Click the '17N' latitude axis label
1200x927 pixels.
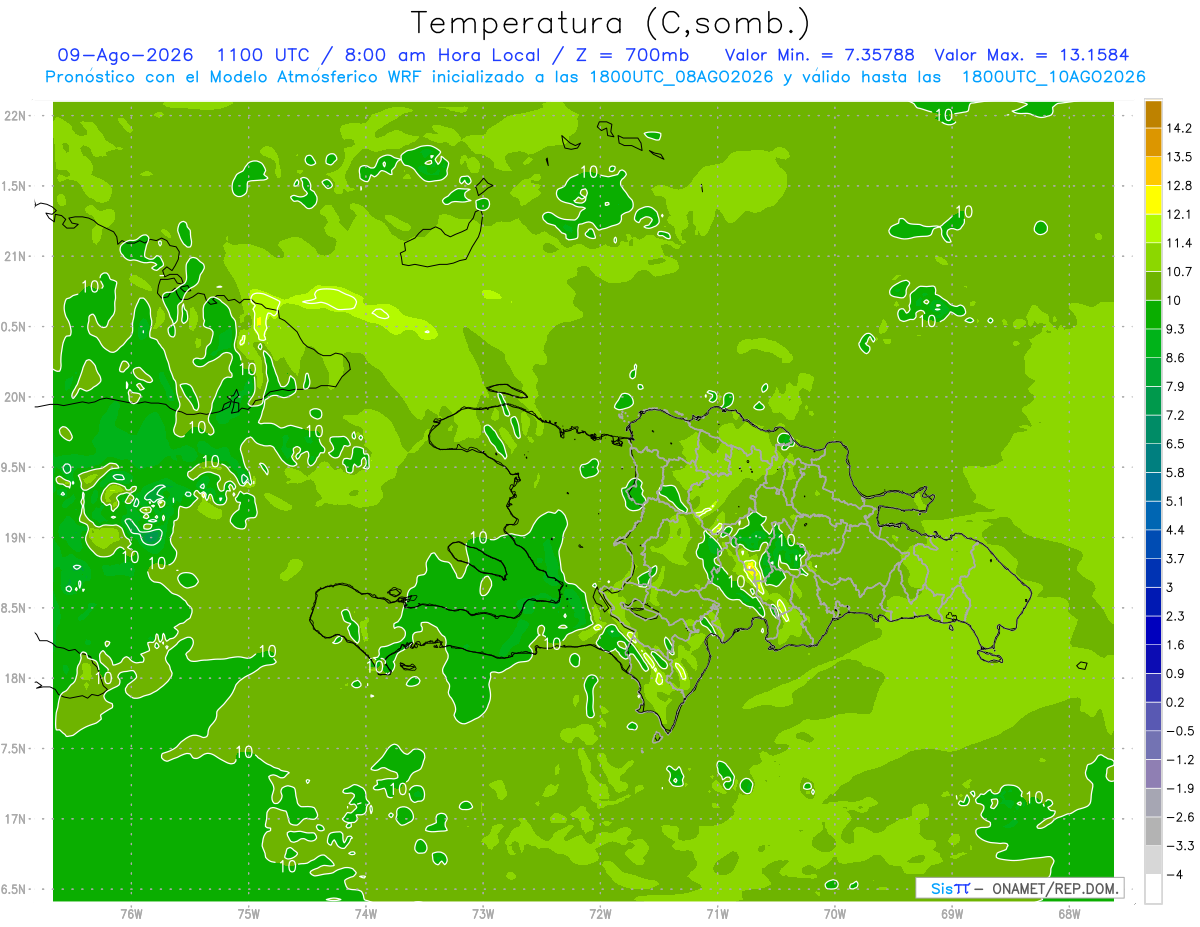(x=17, y=819)
